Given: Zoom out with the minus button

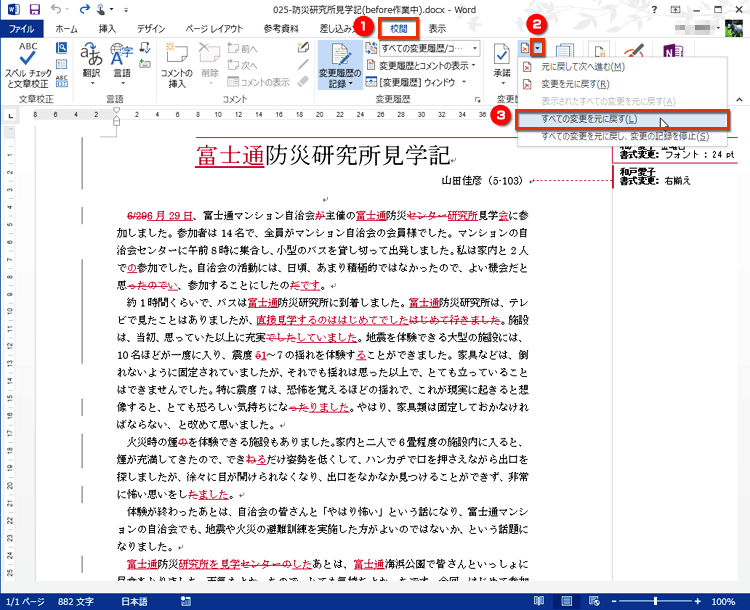Looking at the screenshot, I should 614,601.
